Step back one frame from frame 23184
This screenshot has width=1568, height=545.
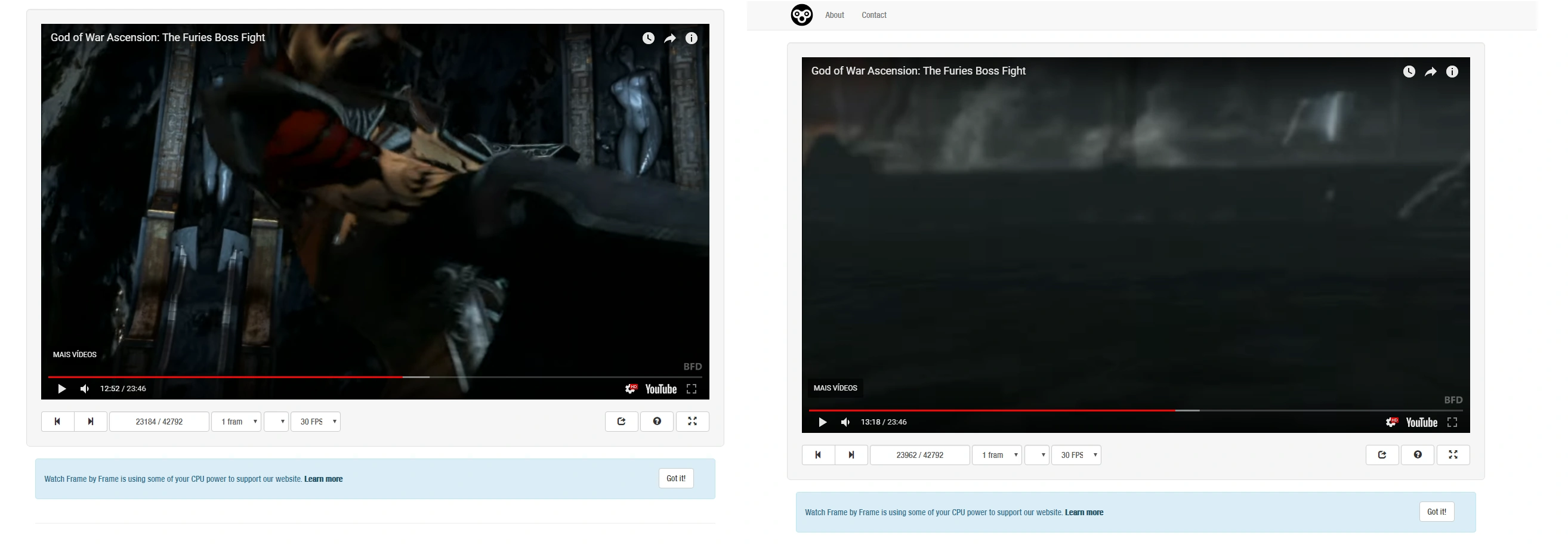(57, 422)
